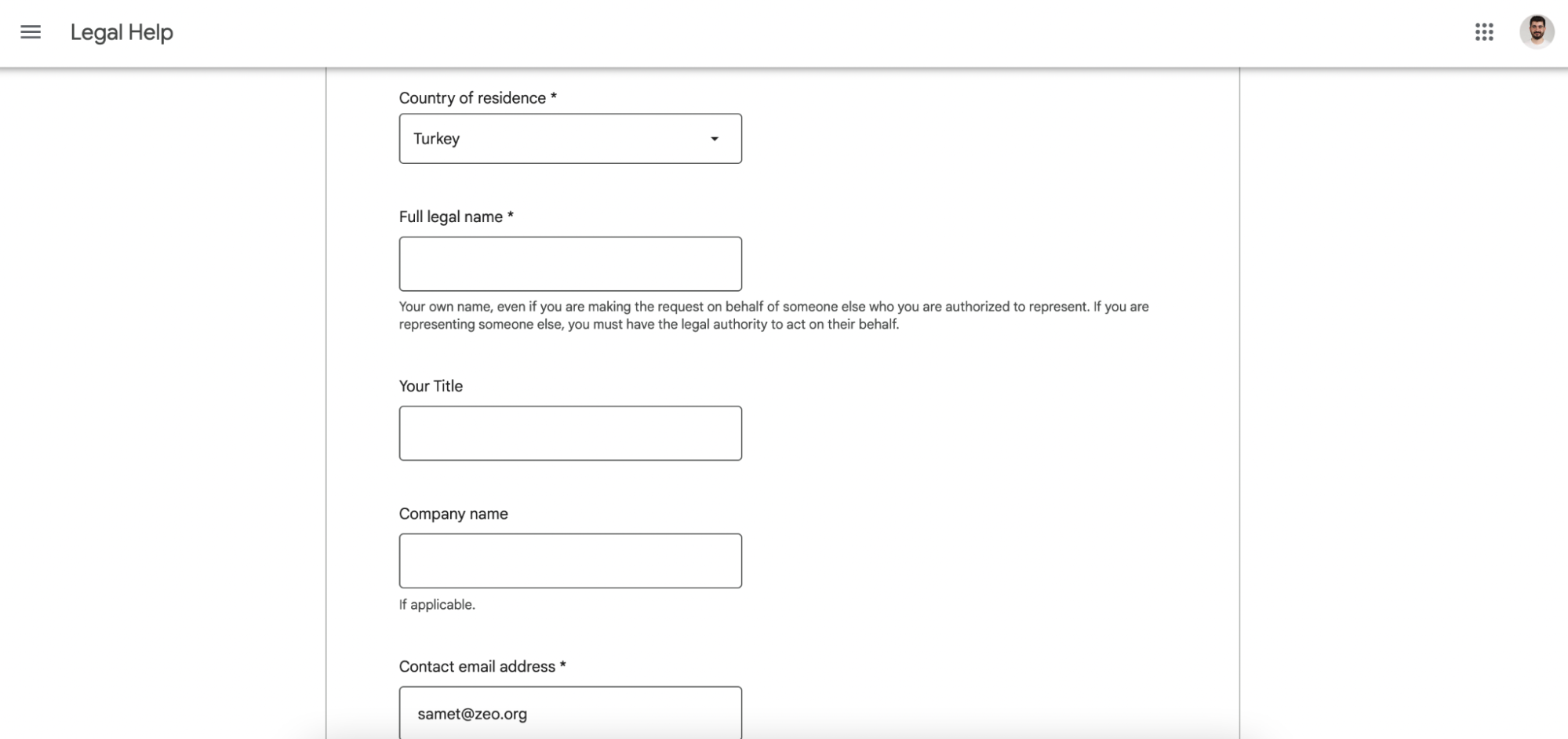
Task: Focus the Your Title field
Action: coord(570,433)
